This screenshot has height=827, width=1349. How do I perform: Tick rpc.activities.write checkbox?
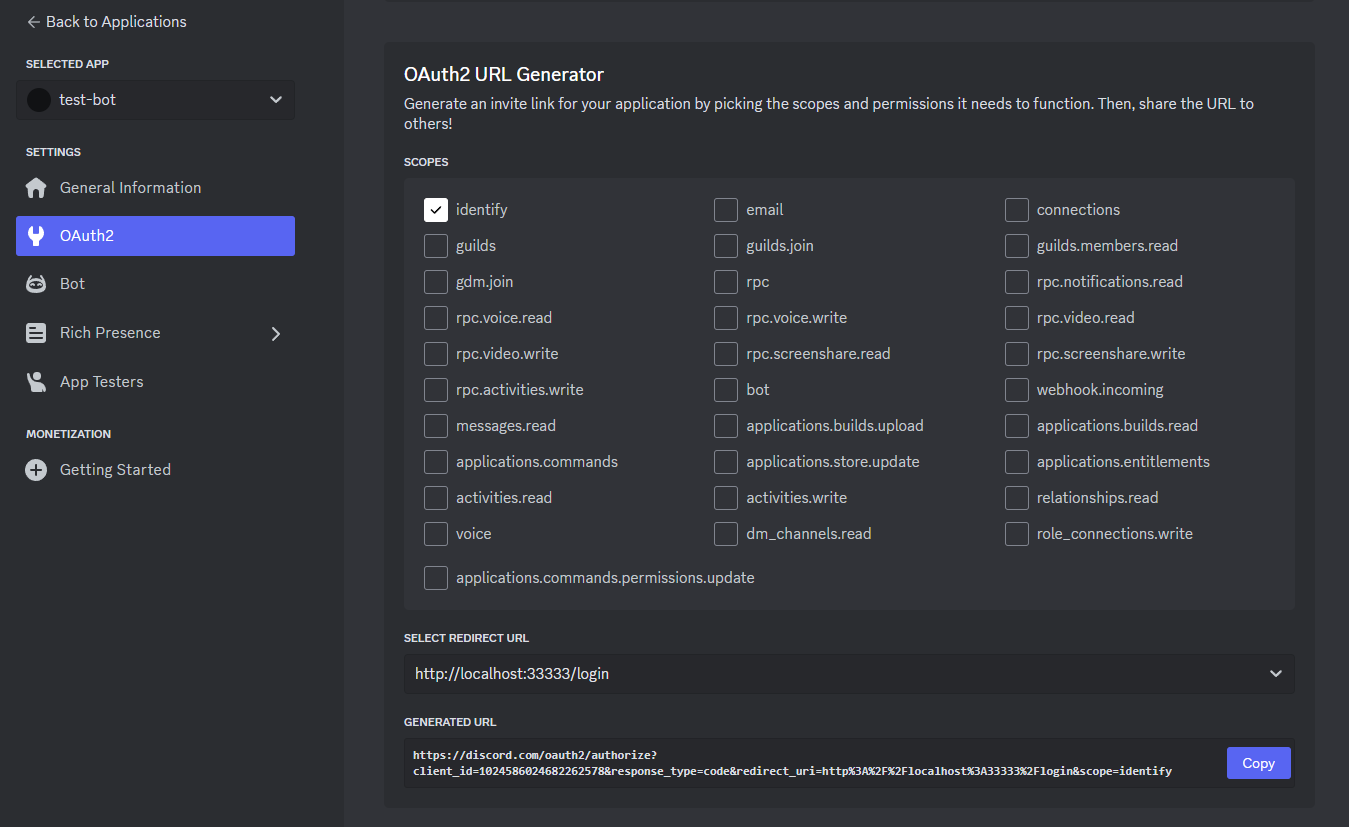coord(436,390)
